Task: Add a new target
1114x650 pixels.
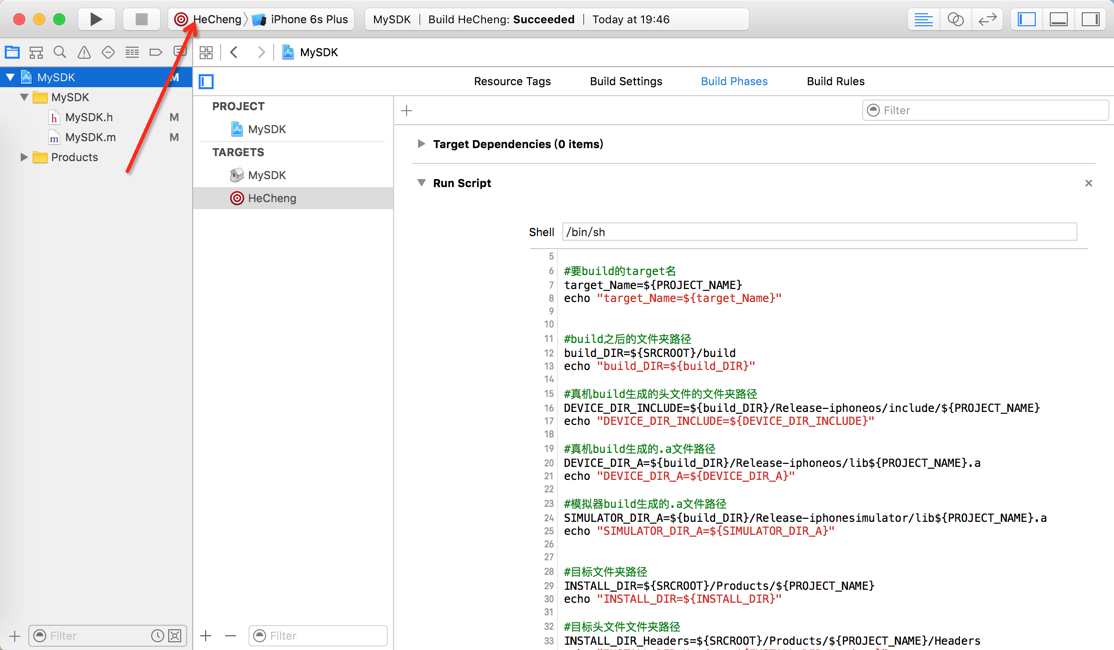Action: (x=205, y=636)
